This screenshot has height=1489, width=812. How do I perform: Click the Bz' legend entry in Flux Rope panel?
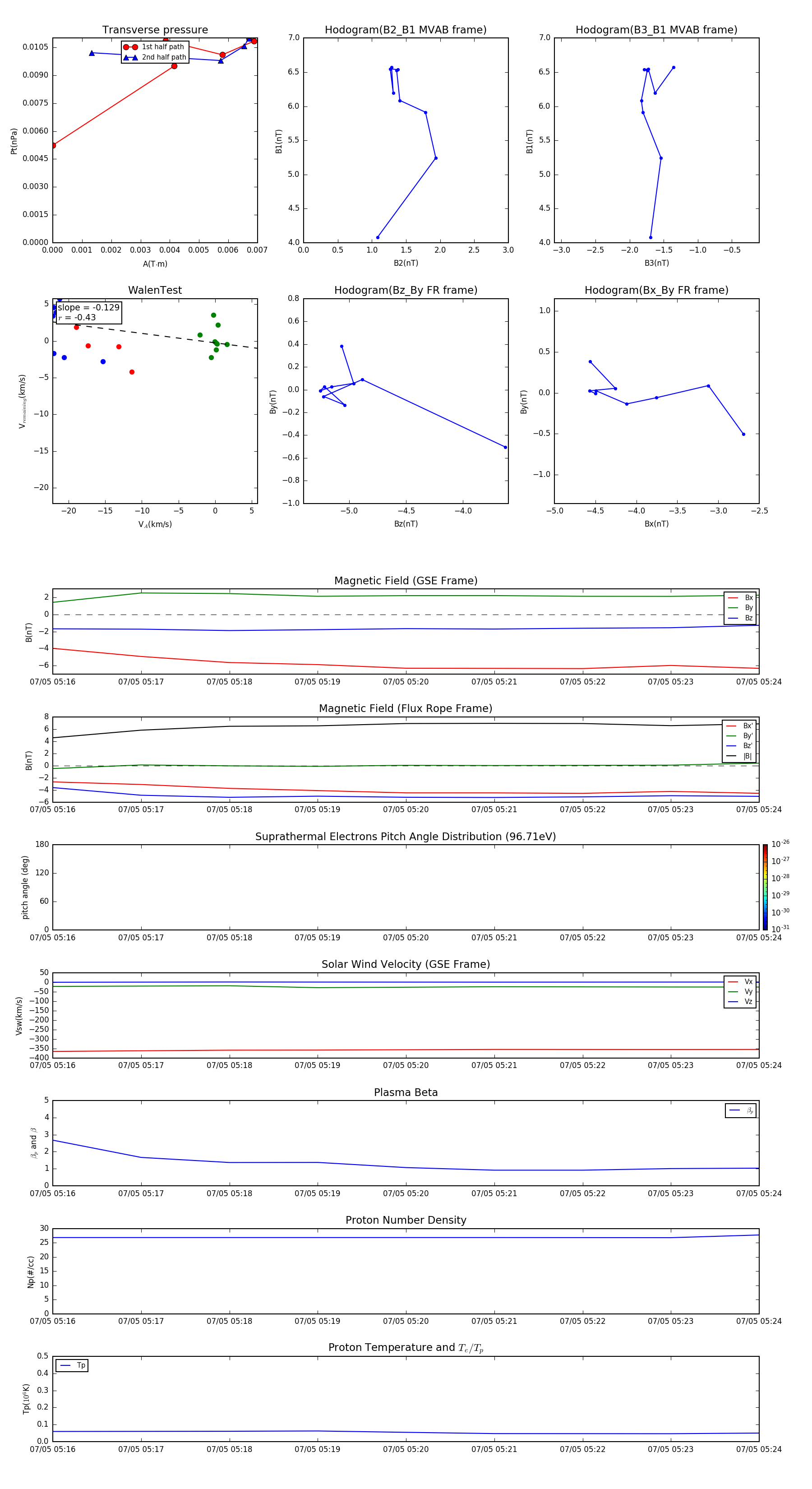[x=739, y=746]
